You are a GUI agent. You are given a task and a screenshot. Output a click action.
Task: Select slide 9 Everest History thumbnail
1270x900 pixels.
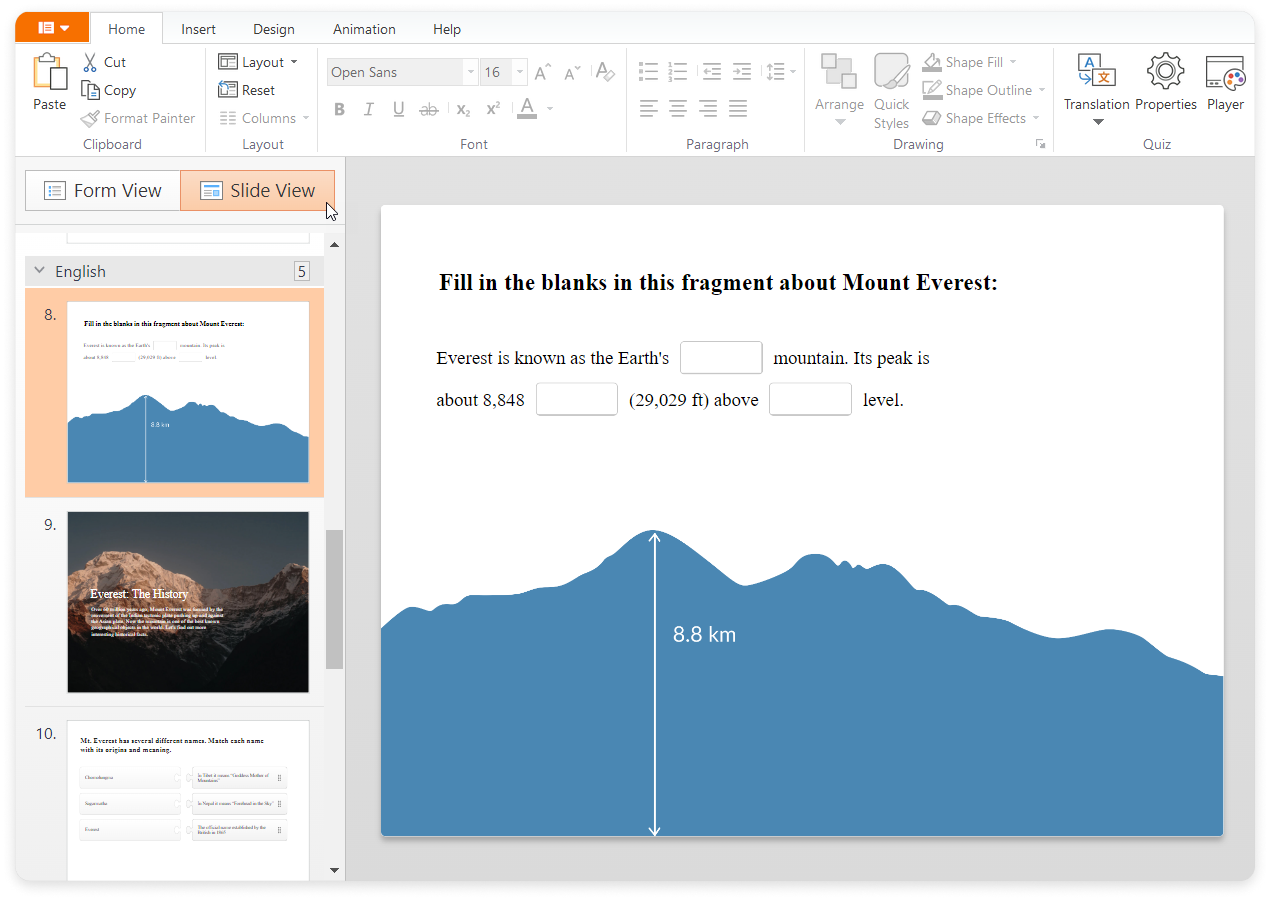click(188, 602)
